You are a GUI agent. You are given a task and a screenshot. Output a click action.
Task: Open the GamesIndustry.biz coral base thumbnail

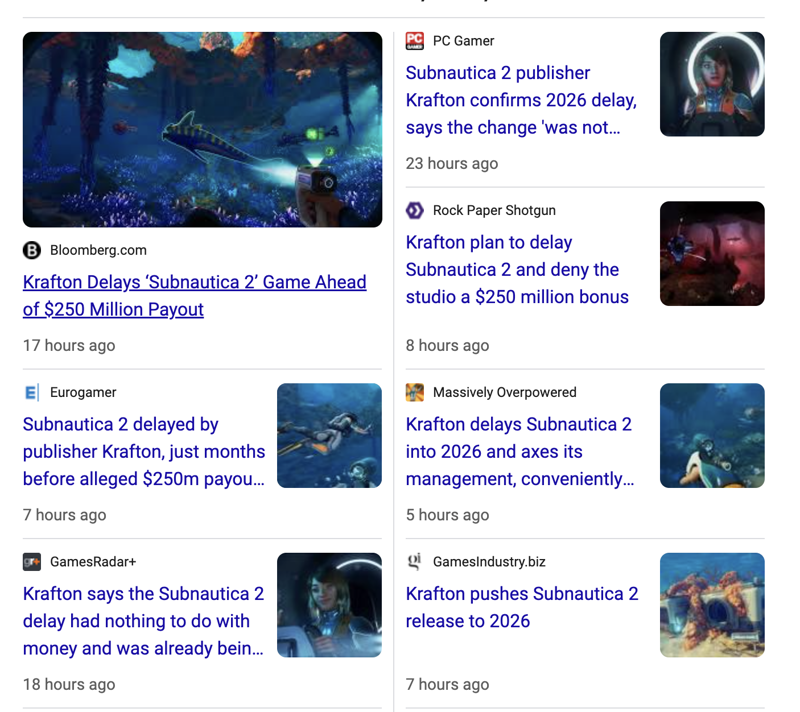point(712,605)
